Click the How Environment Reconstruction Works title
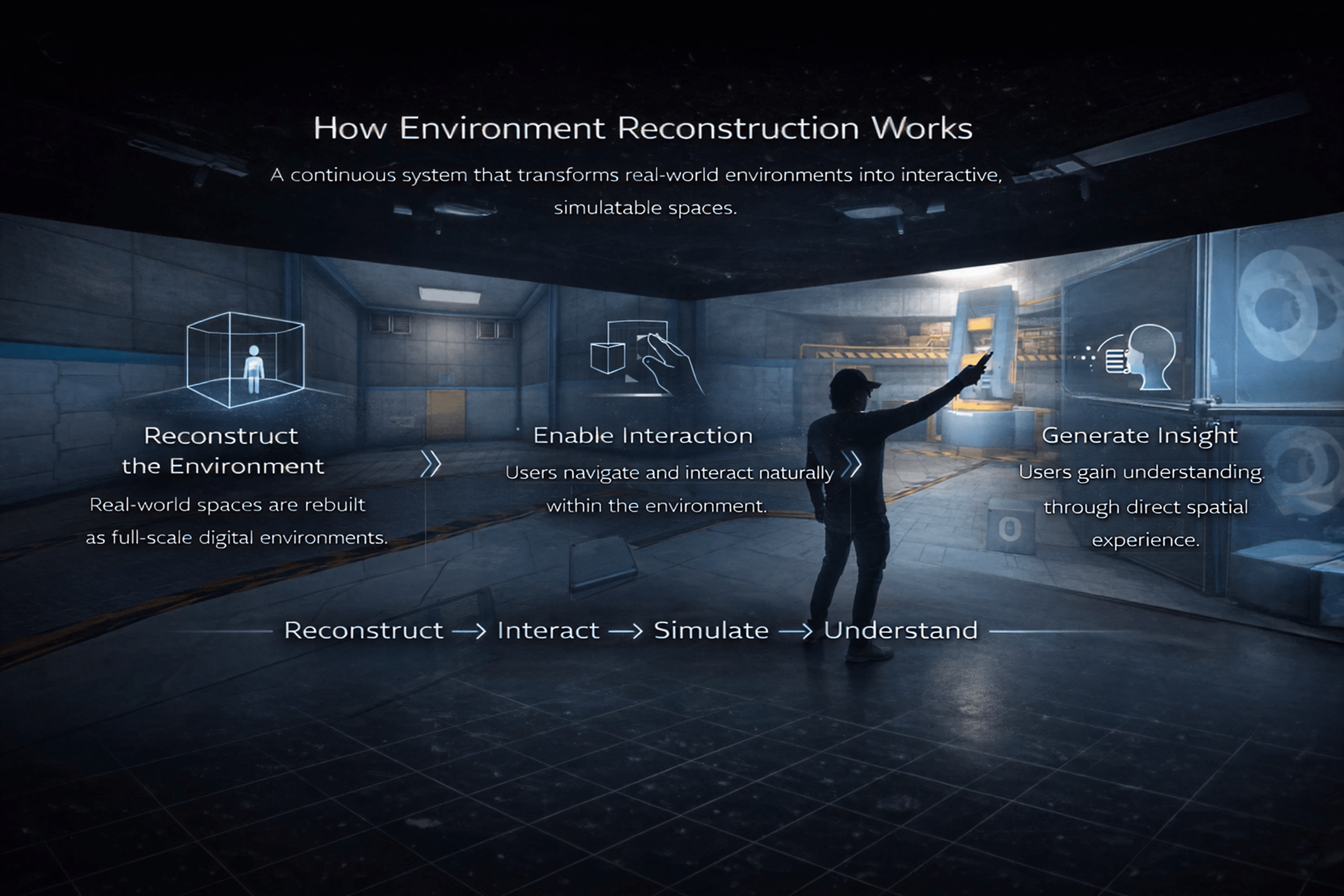Screen dimensions: 1344x896 (x=643, y=128)
